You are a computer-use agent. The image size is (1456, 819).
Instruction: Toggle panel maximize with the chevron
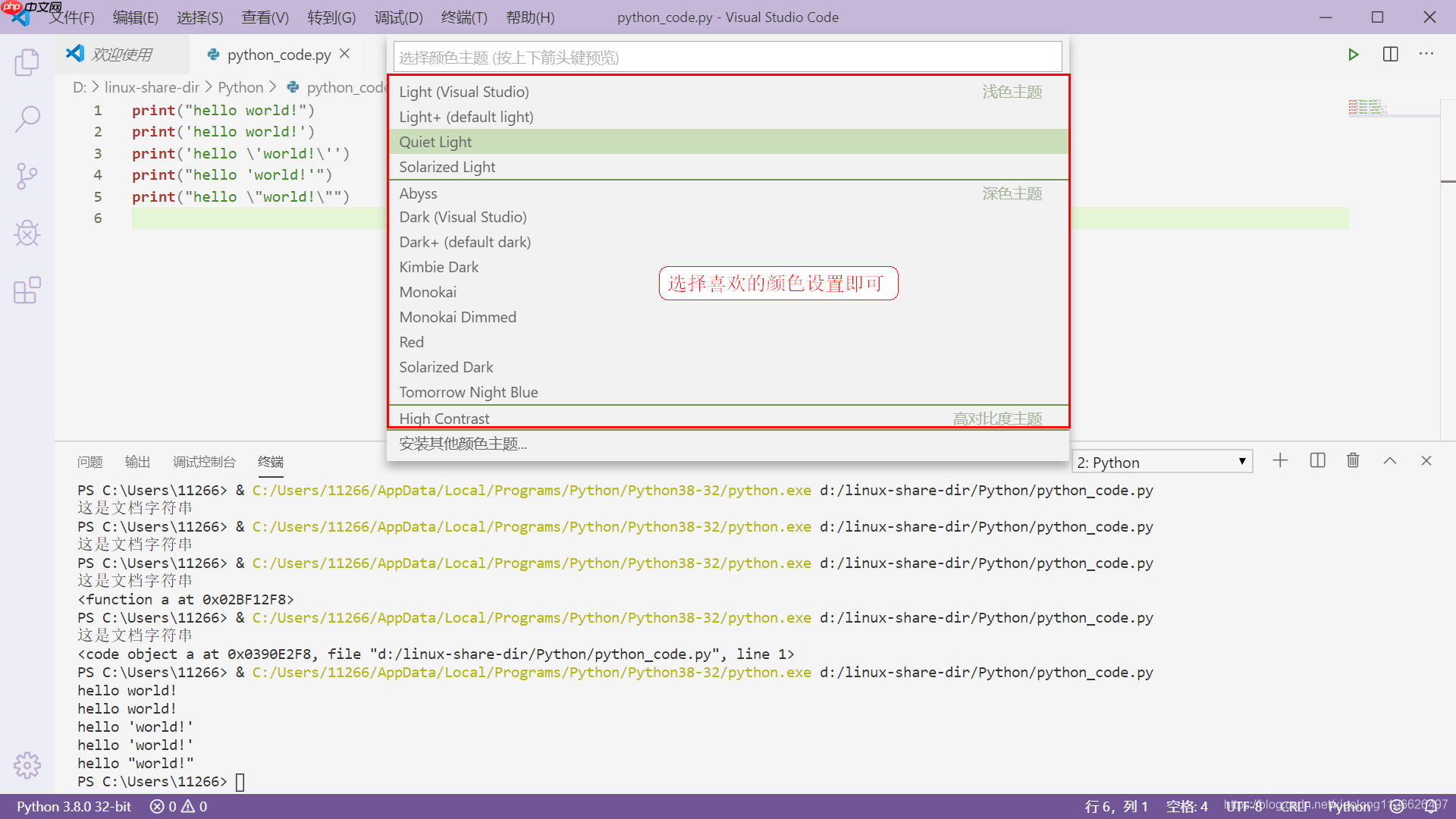tap(1390, 460)
